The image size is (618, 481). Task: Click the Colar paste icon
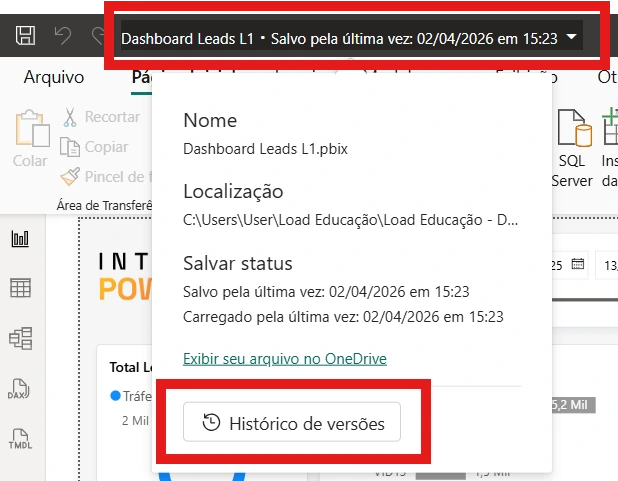33,129
